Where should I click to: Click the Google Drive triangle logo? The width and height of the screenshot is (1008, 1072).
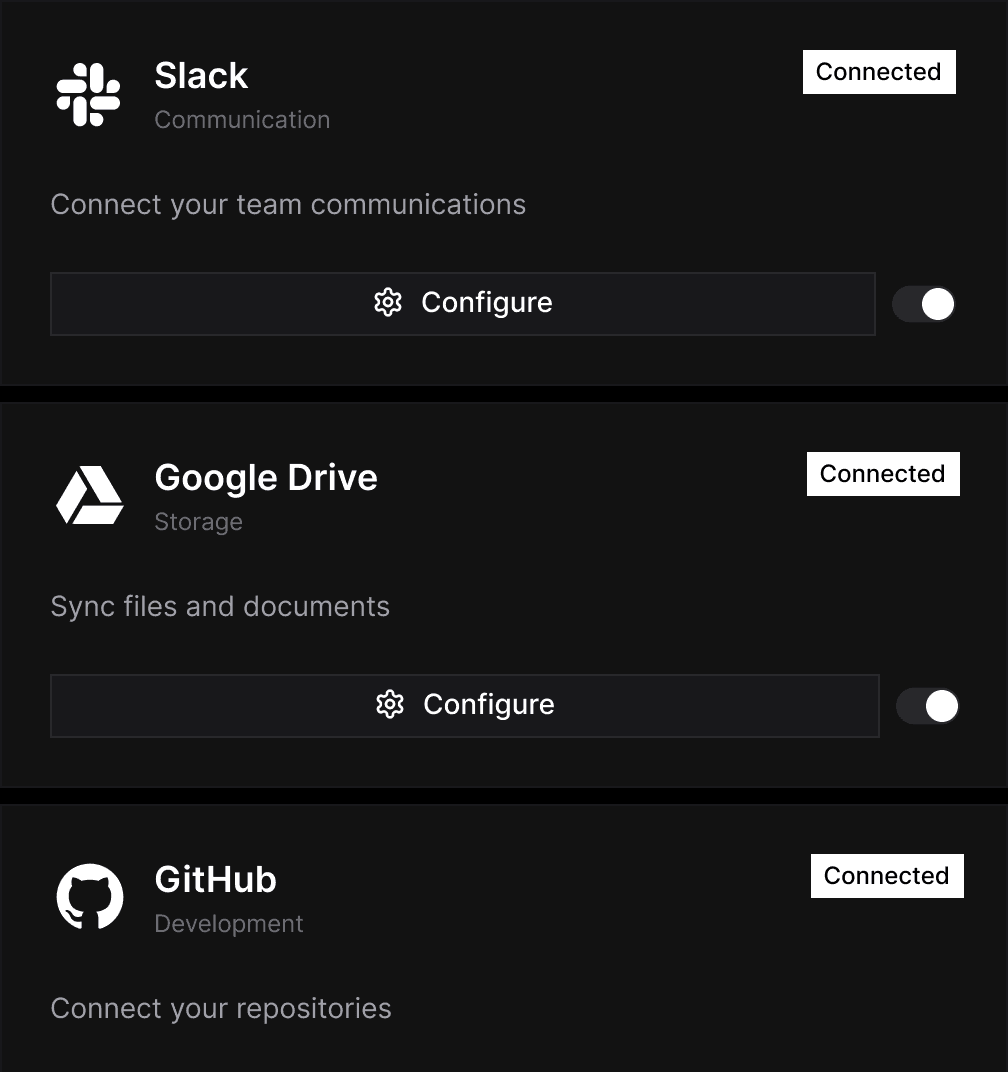89,496
